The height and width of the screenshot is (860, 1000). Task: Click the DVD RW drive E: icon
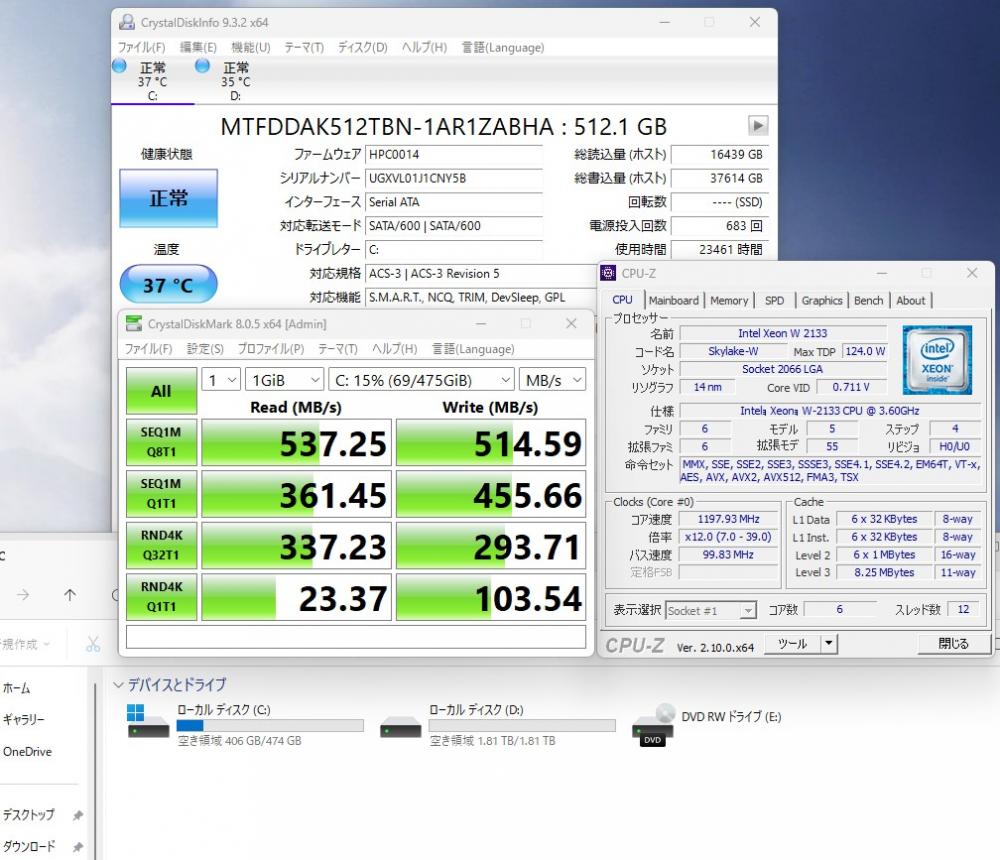(x=653, y=725)
